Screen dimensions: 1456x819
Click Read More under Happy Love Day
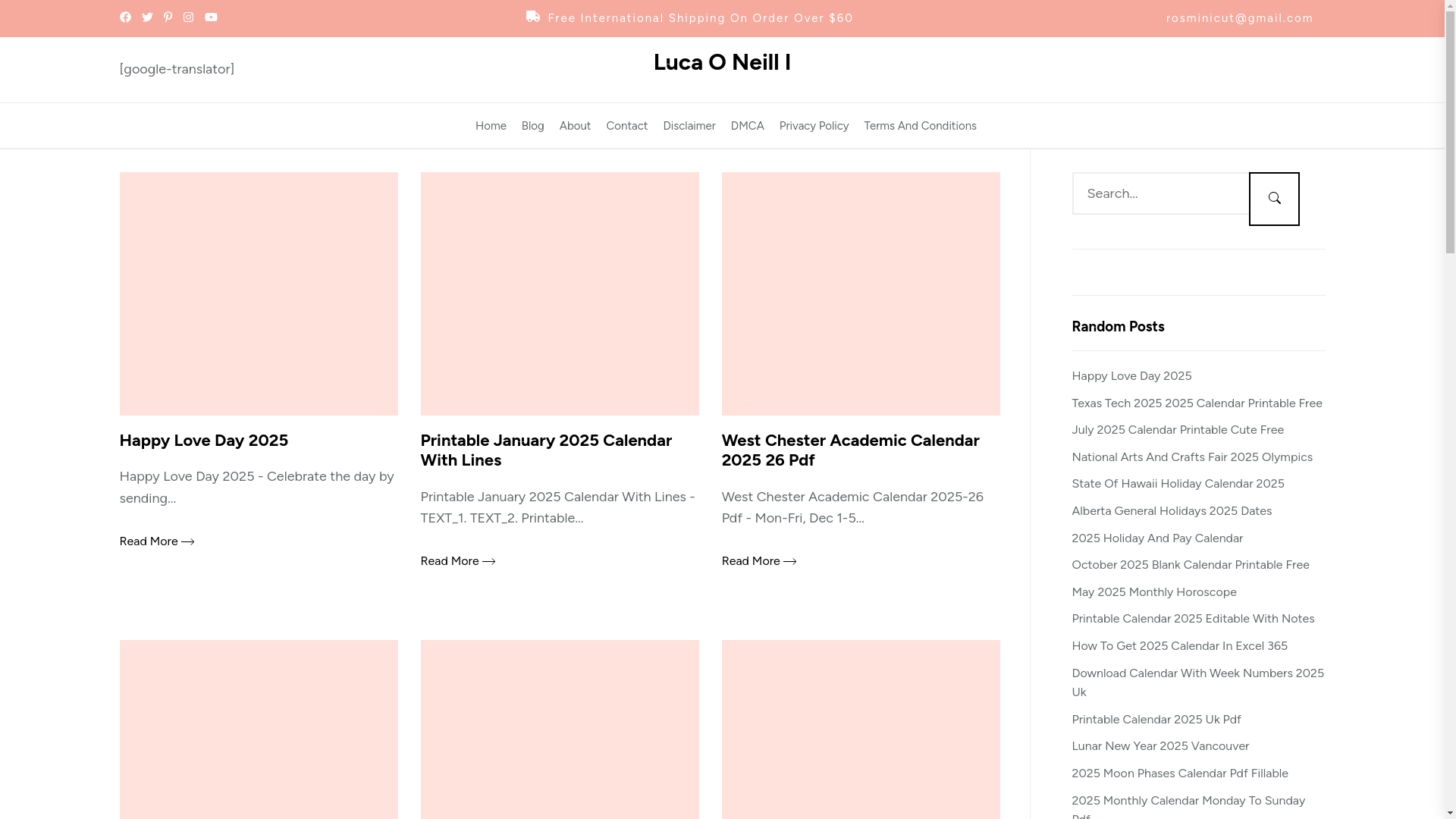click(x=157, y=541)
